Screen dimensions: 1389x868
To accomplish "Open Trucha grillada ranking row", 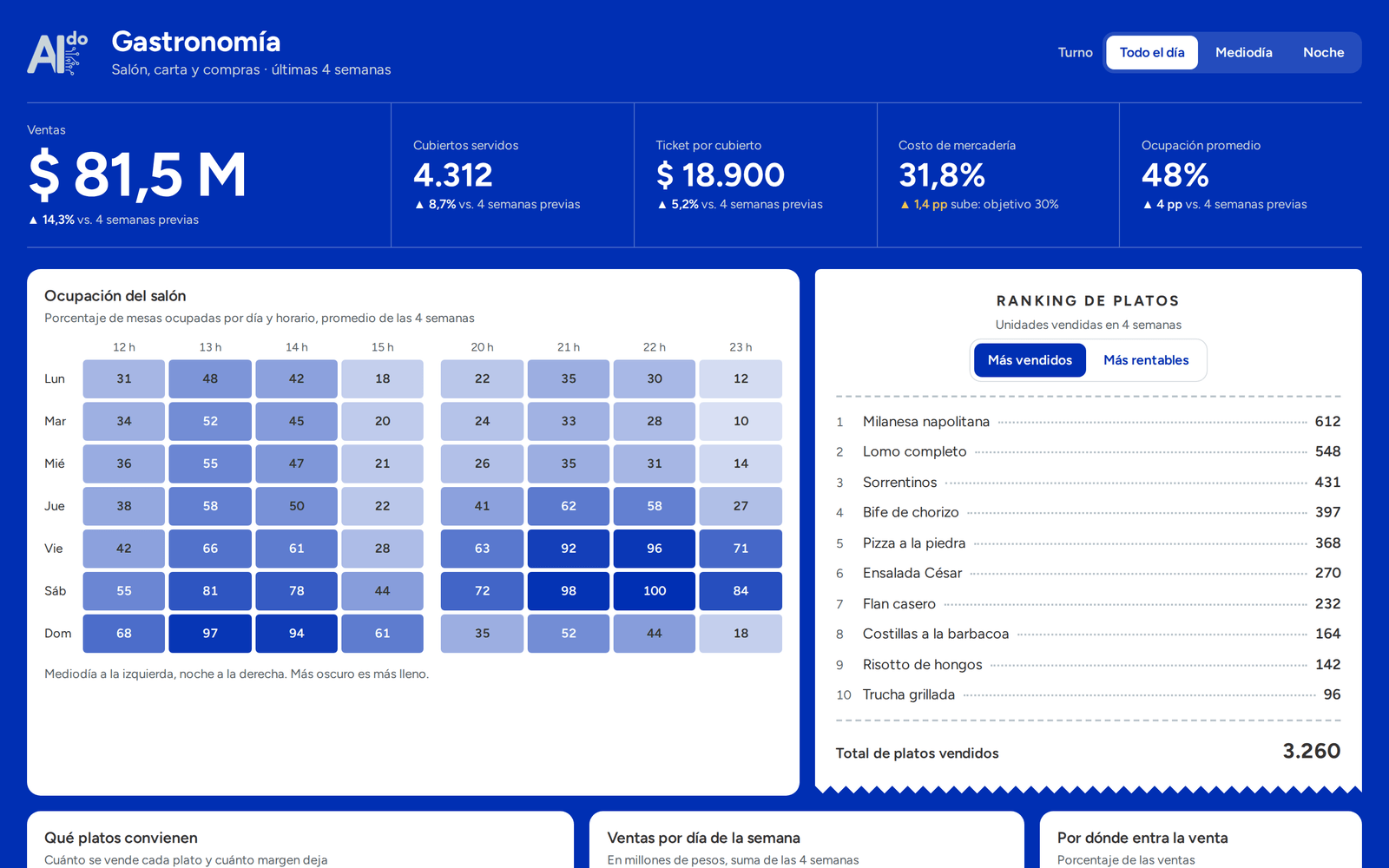I will (1088, 695).
